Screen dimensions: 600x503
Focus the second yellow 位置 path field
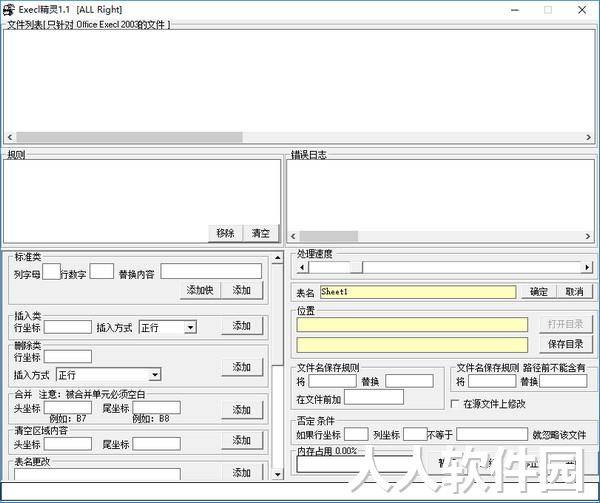pyautogui.click(x=412, y=345)
